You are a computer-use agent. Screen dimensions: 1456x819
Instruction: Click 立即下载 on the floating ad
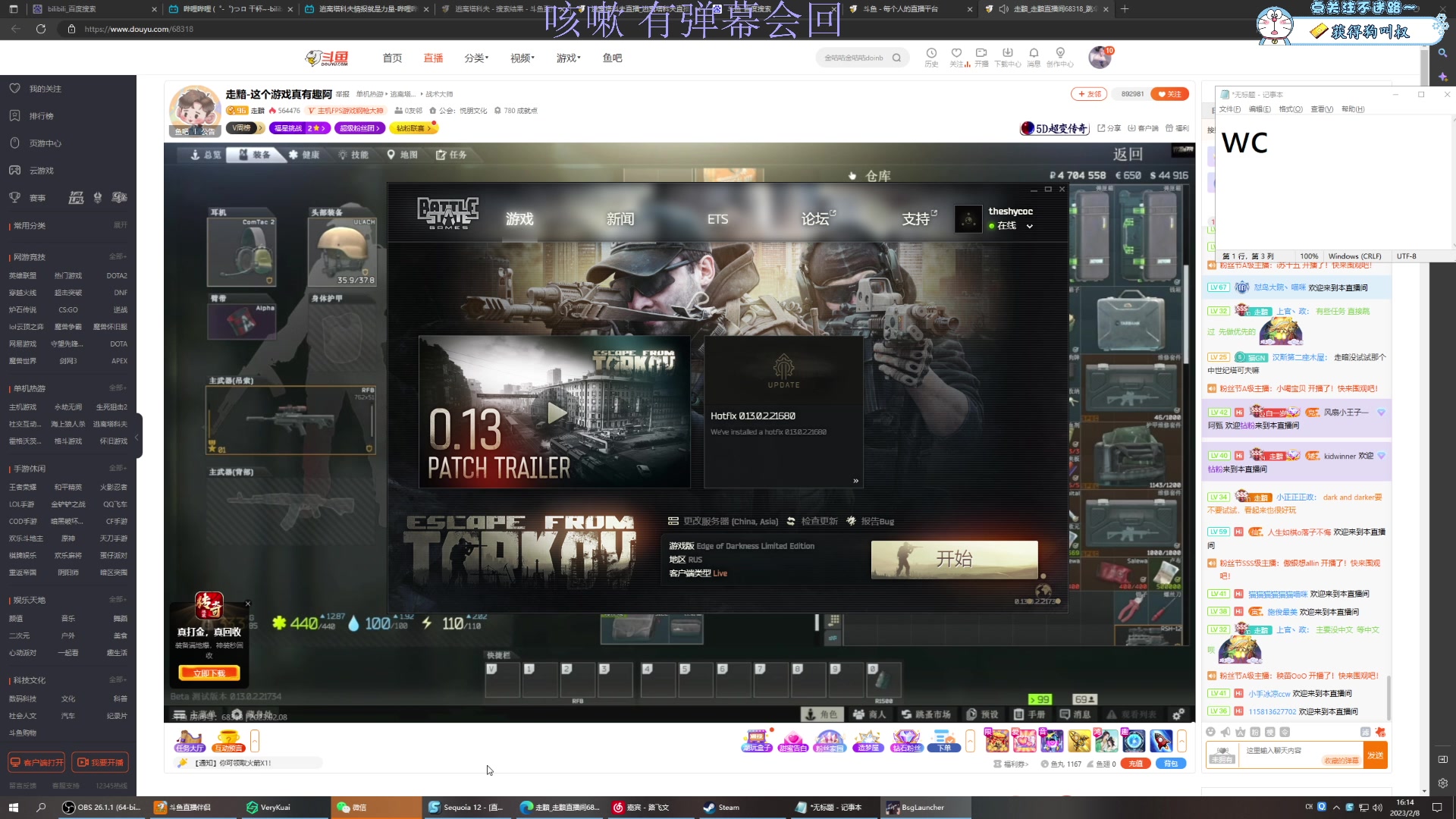(x=209, y=673)
